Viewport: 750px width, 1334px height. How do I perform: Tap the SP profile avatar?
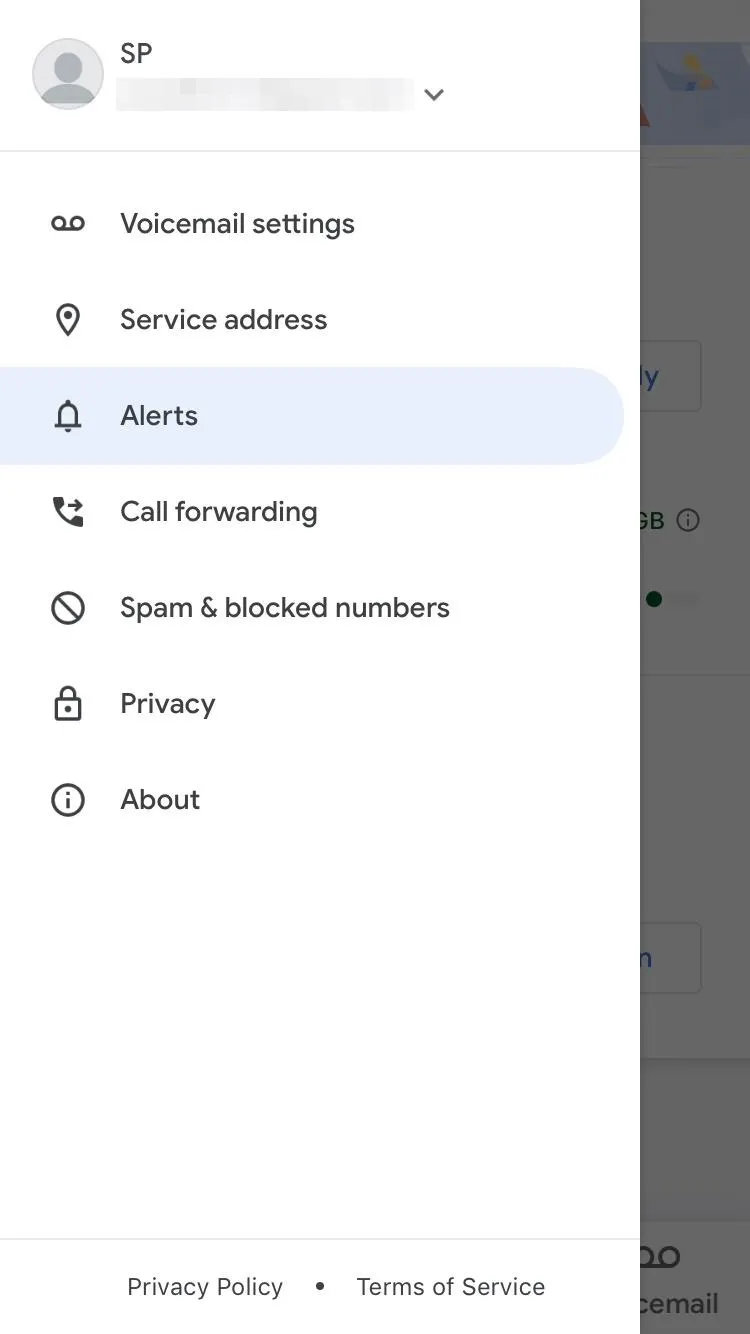click(68, 74)
